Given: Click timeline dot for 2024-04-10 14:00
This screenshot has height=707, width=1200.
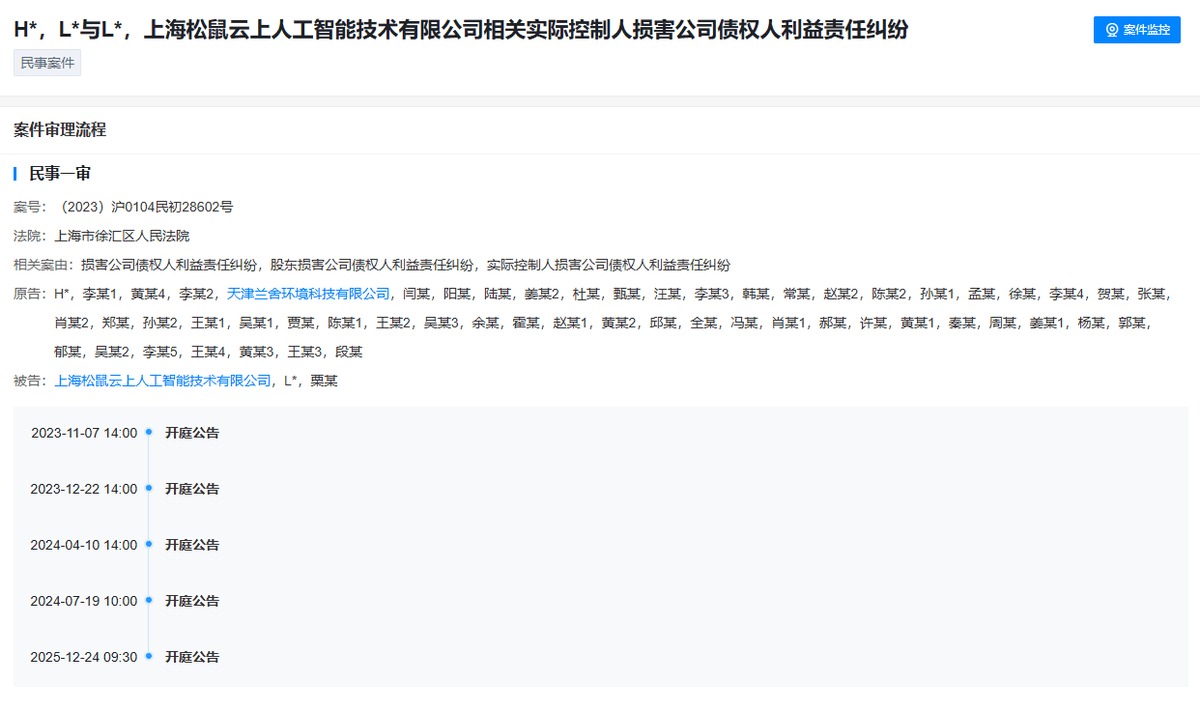Looking at the screenshot, I should pos(148,544).
